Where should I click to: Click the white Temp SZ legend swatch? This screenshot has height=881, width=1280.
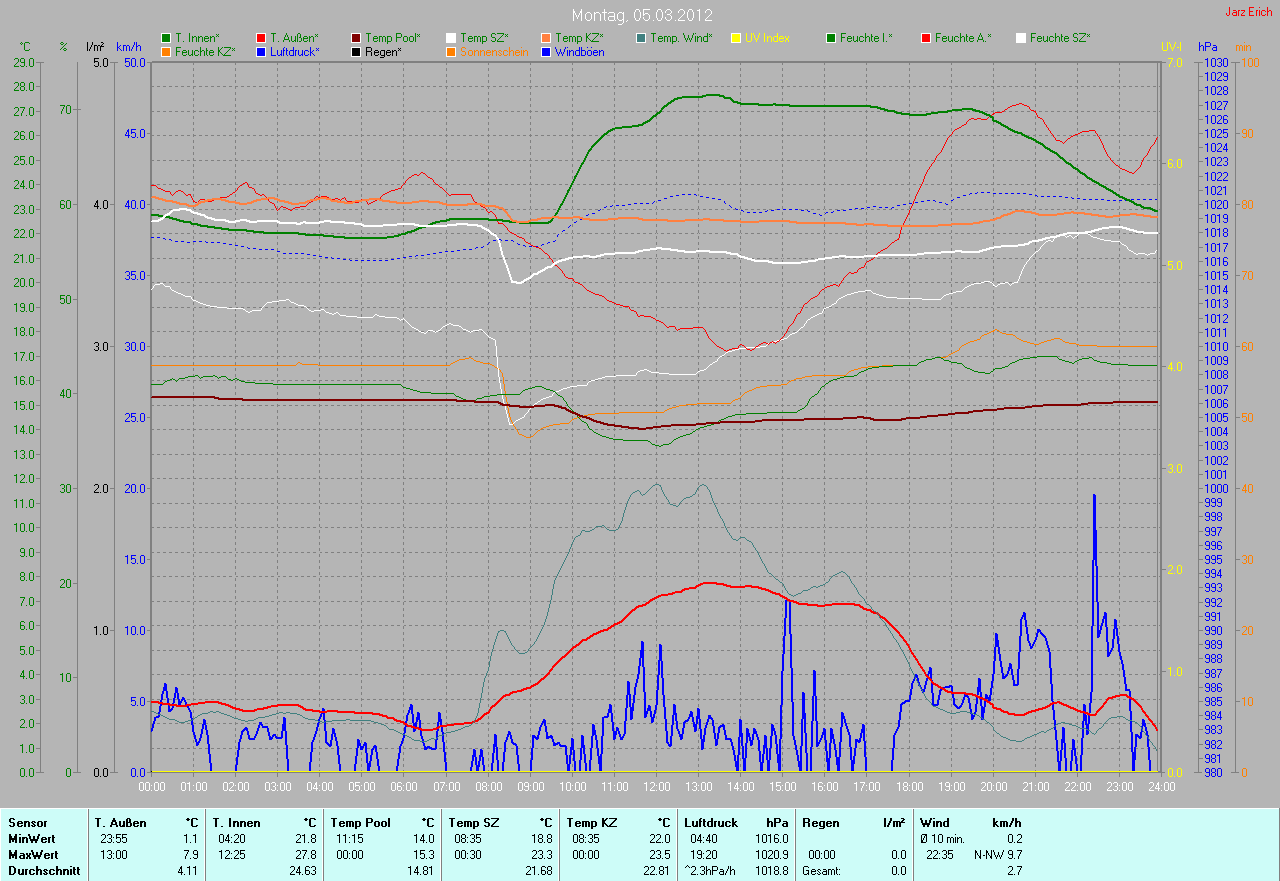pos(451,38)
